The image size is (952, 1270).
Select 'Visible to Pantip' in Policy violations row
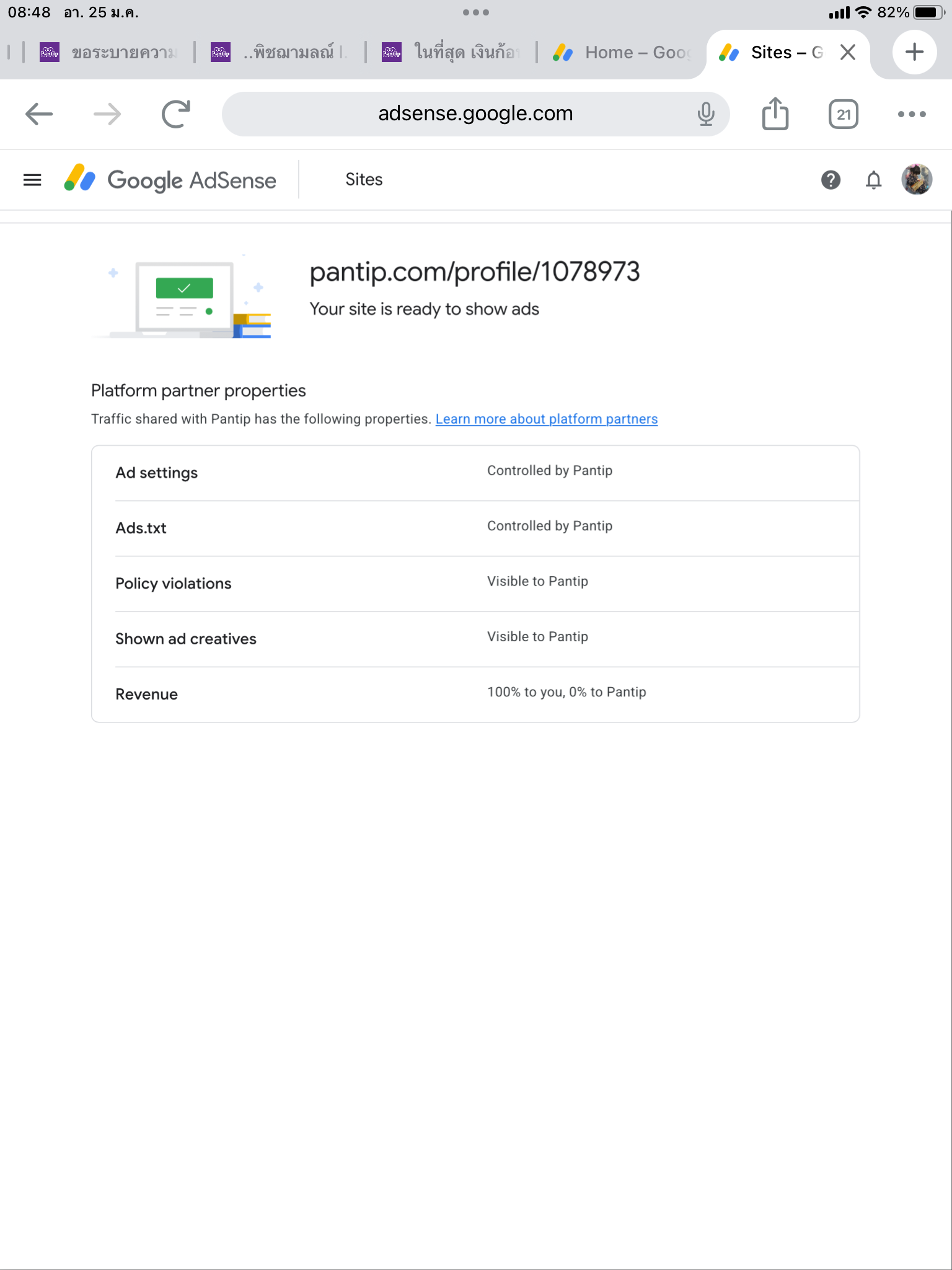click(x=537, y=582)
